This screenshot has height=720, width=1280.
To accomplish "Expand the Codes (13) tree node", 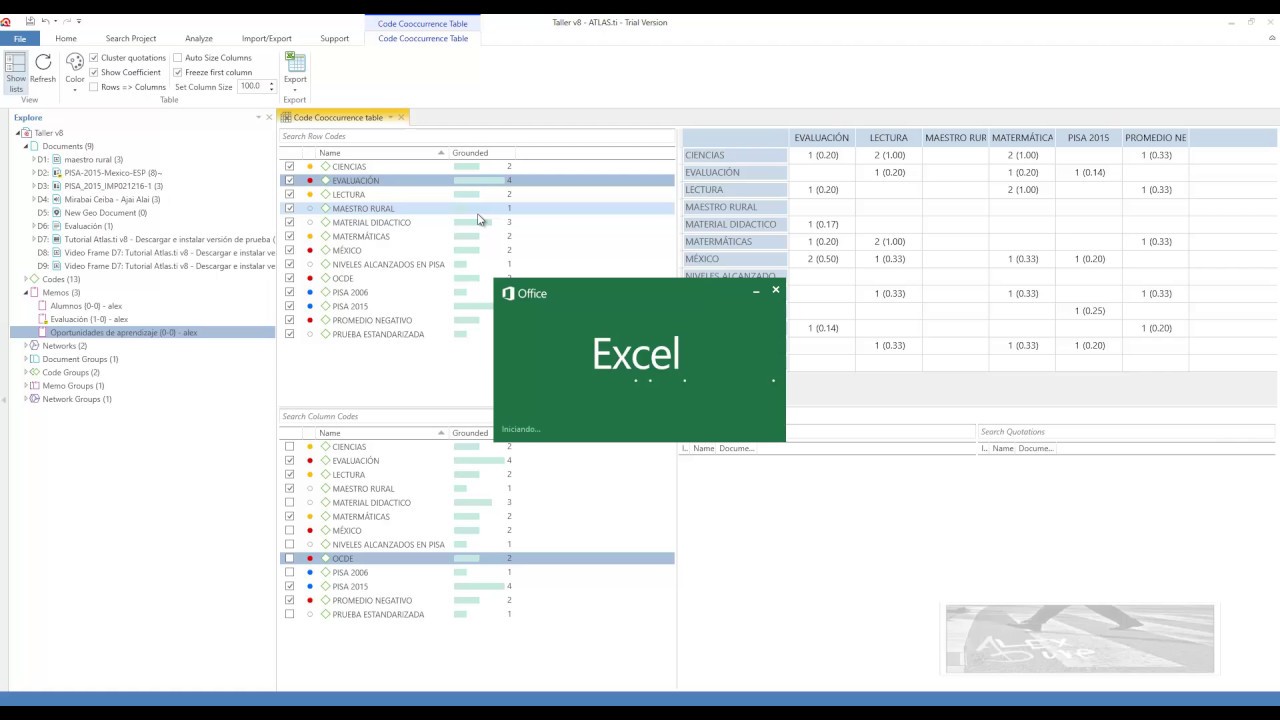I will pos(26,279).
